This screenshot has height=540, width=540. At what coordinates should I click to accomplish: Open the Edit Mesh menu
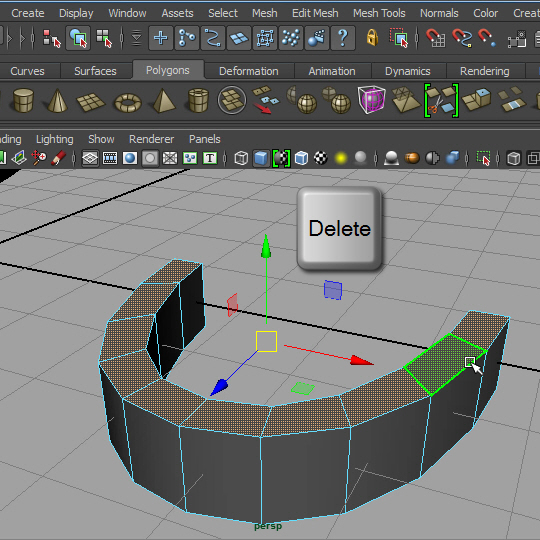[x=315, y=13]
